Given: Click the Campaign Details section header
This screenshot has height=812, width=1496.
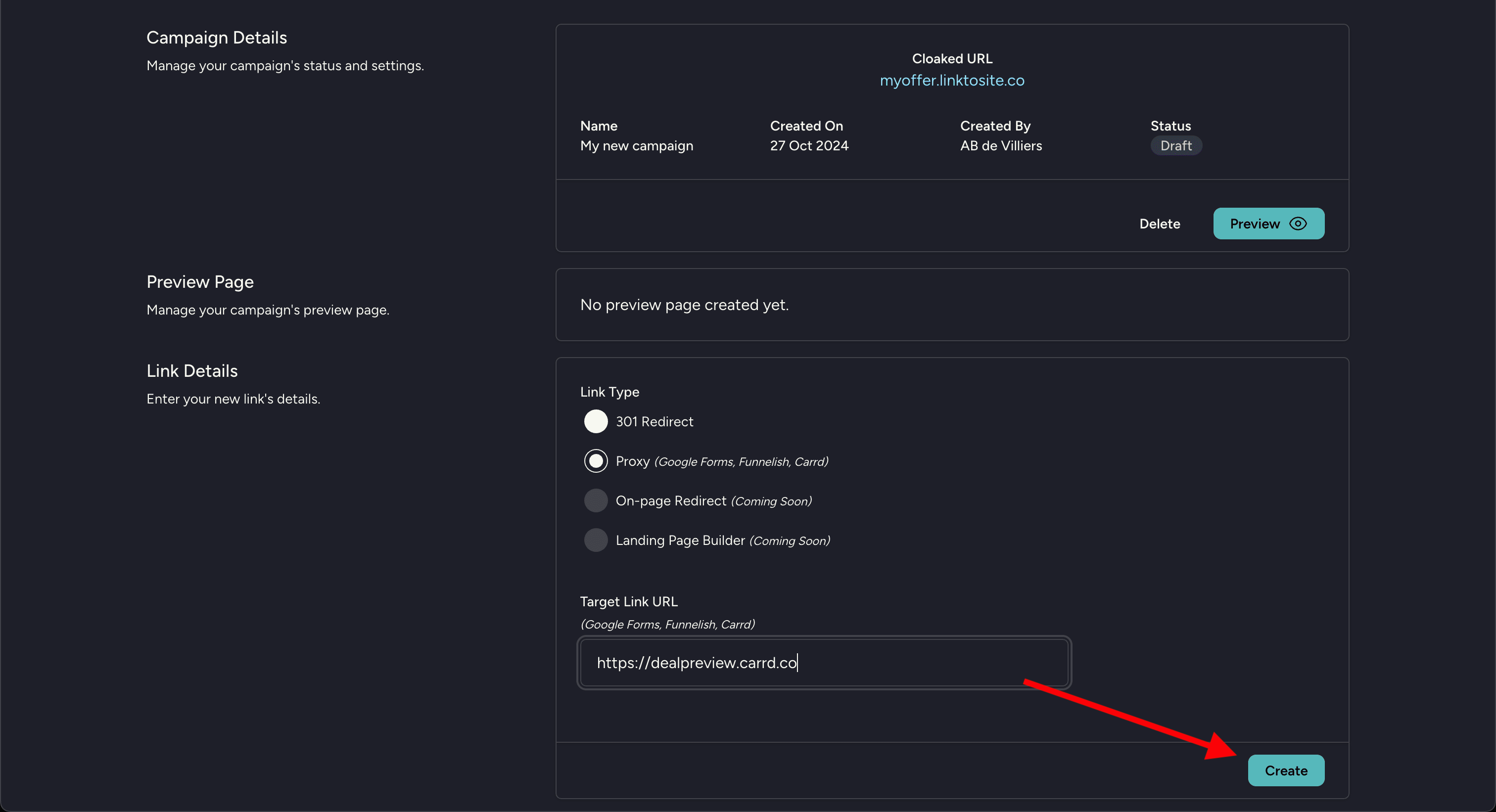Looking at the screenshot, I should (x=217, y=37).
